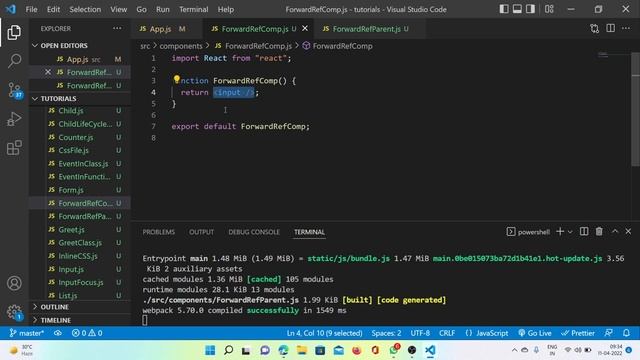The width and height of the screenshot is (640, 360).
Task: Kill the terminal with the trash icon
Action: 599,232
